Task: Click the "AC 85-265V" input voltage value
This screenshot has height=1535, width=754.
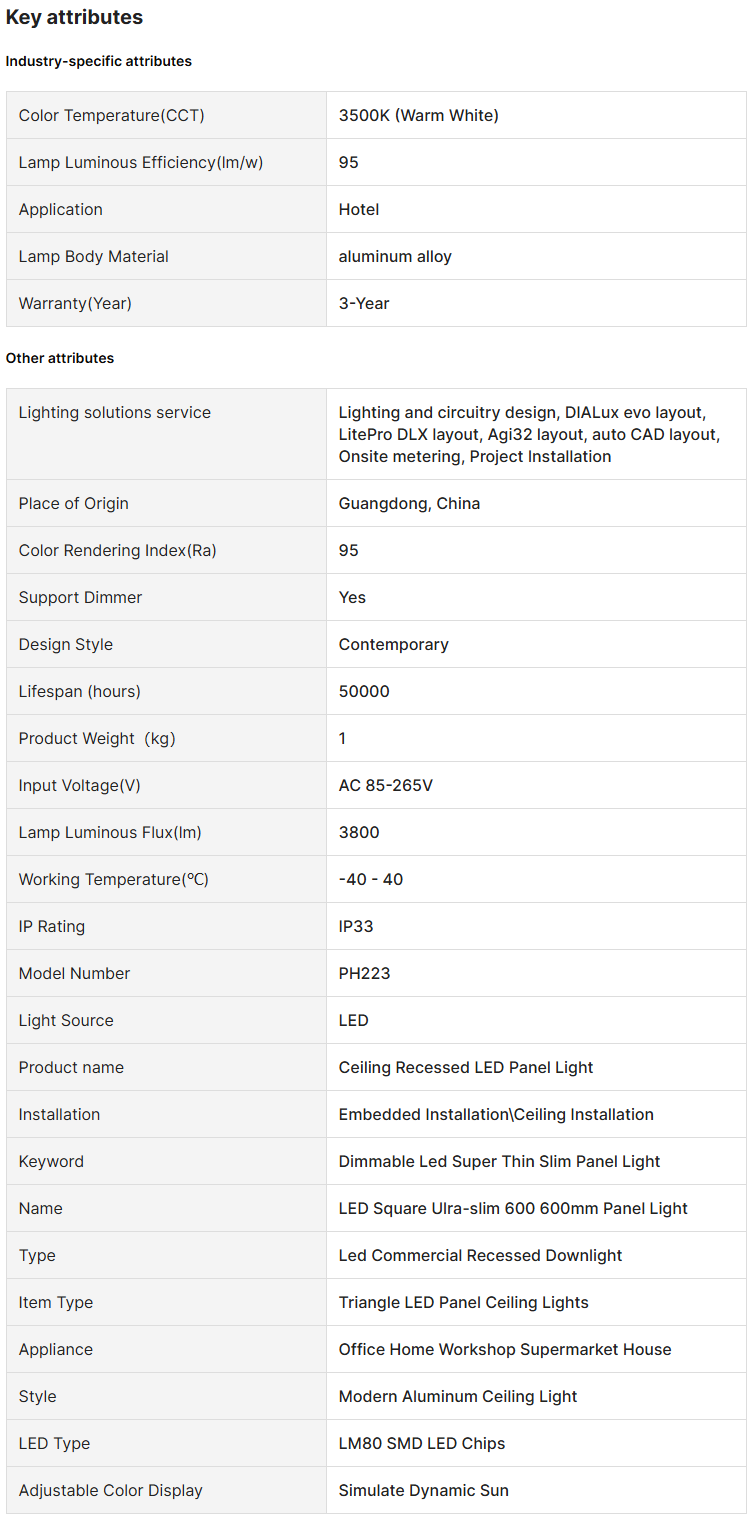Action: click(385, 785)
